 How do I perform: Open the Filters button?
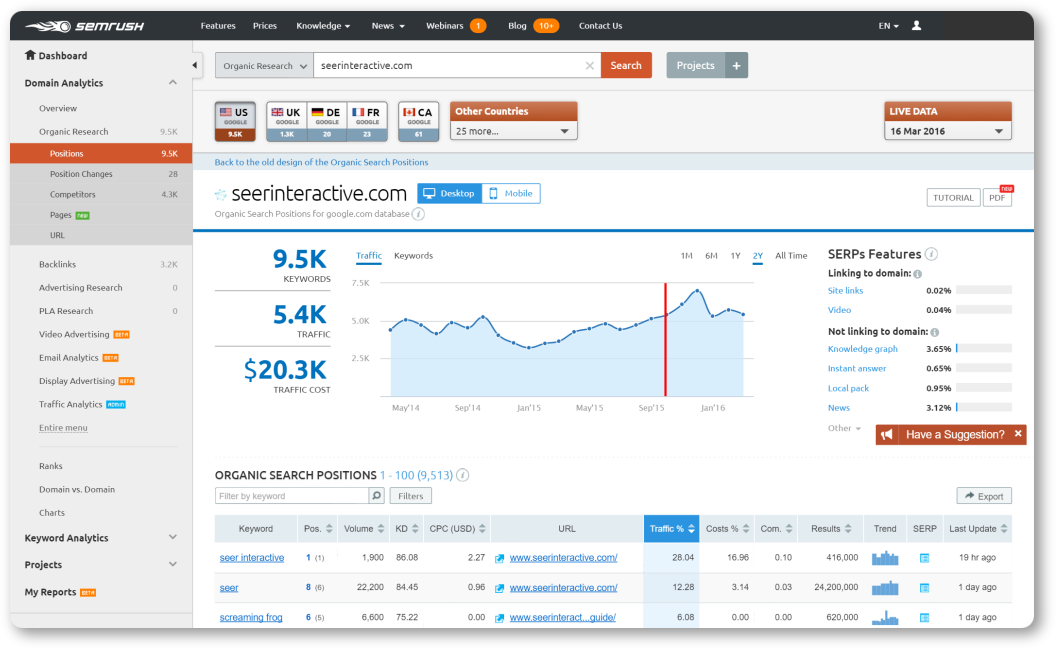[410, 496]
